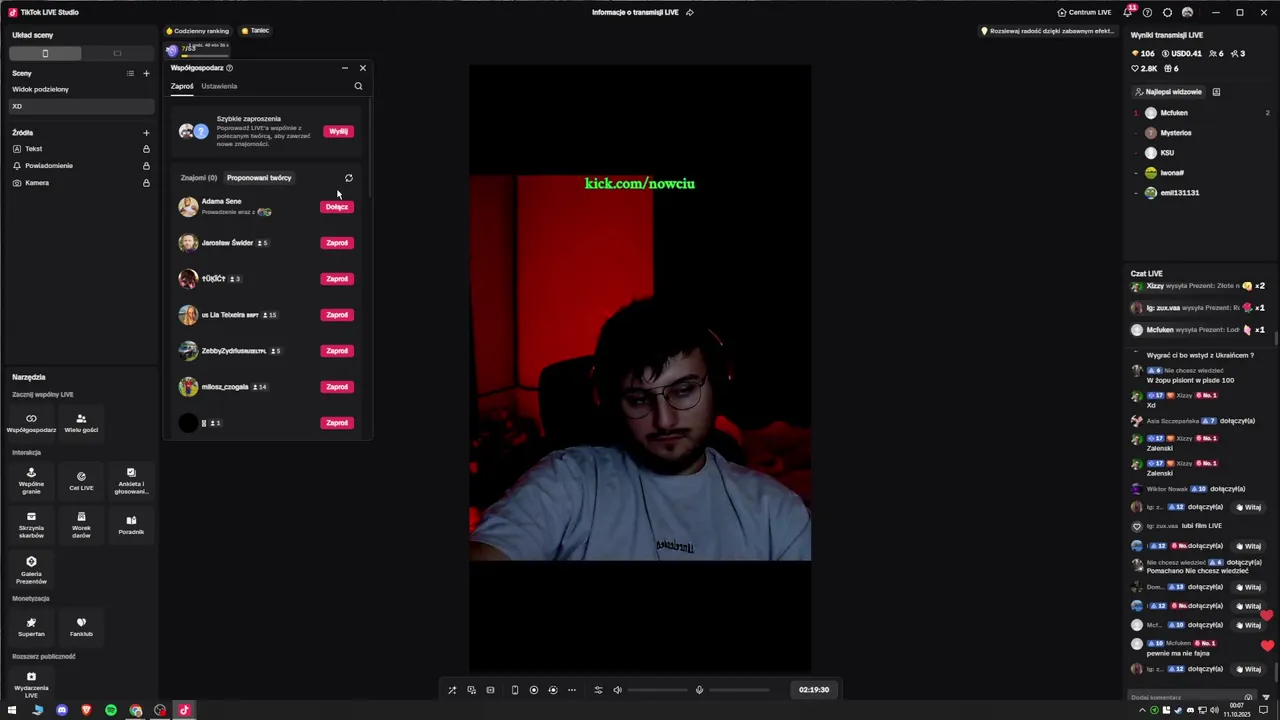Open Fanklub tool
This screenshot has height=720, width=1280.
pos(81,626)
